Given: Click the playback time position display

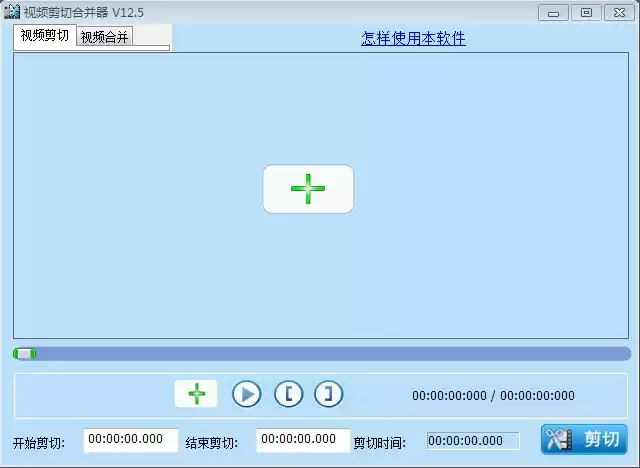Looking at the screenshot, I should coord(493,395).
